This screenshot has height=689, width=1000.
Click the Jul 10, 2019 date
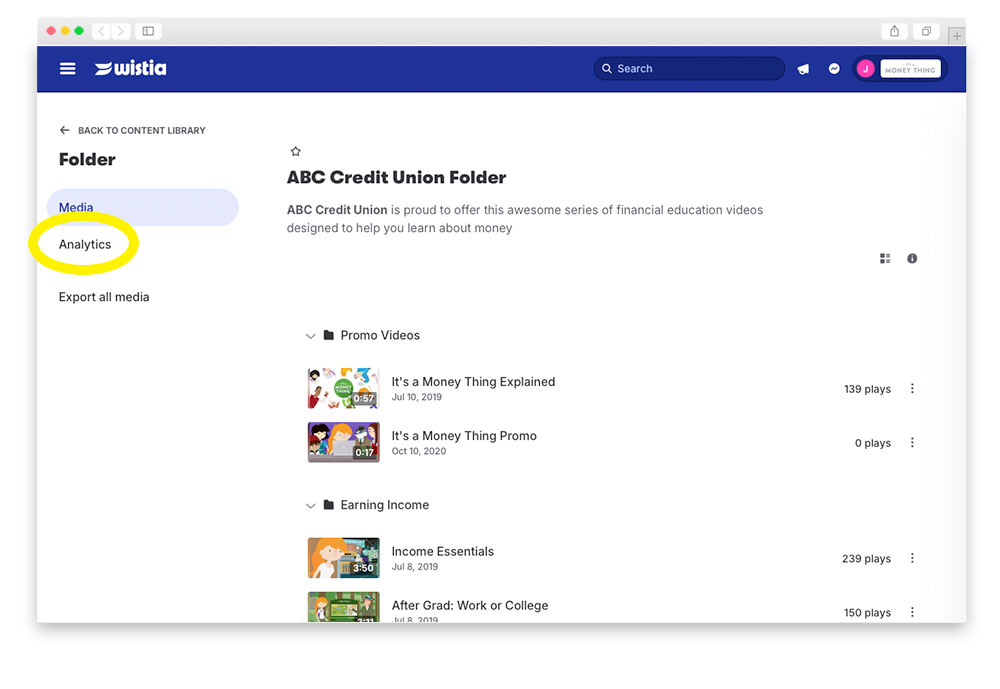point(416,397)
